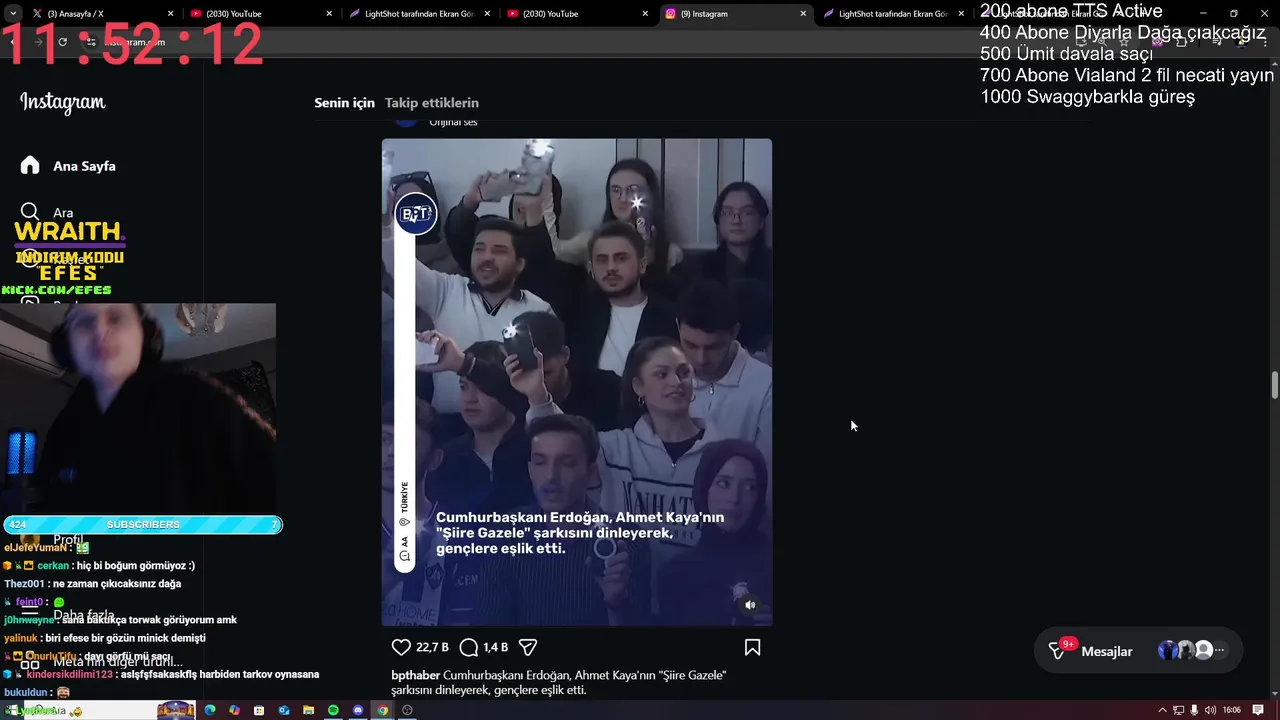Toggle video sound with speaker icon

click(x=750, y=605)
